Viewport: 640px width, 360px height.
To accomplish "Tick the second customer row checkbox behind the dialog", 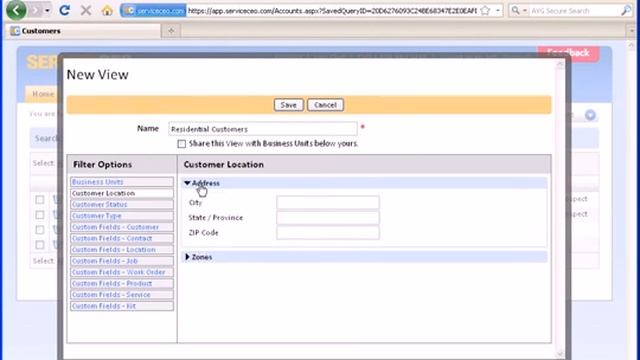I will coord(40,215).
